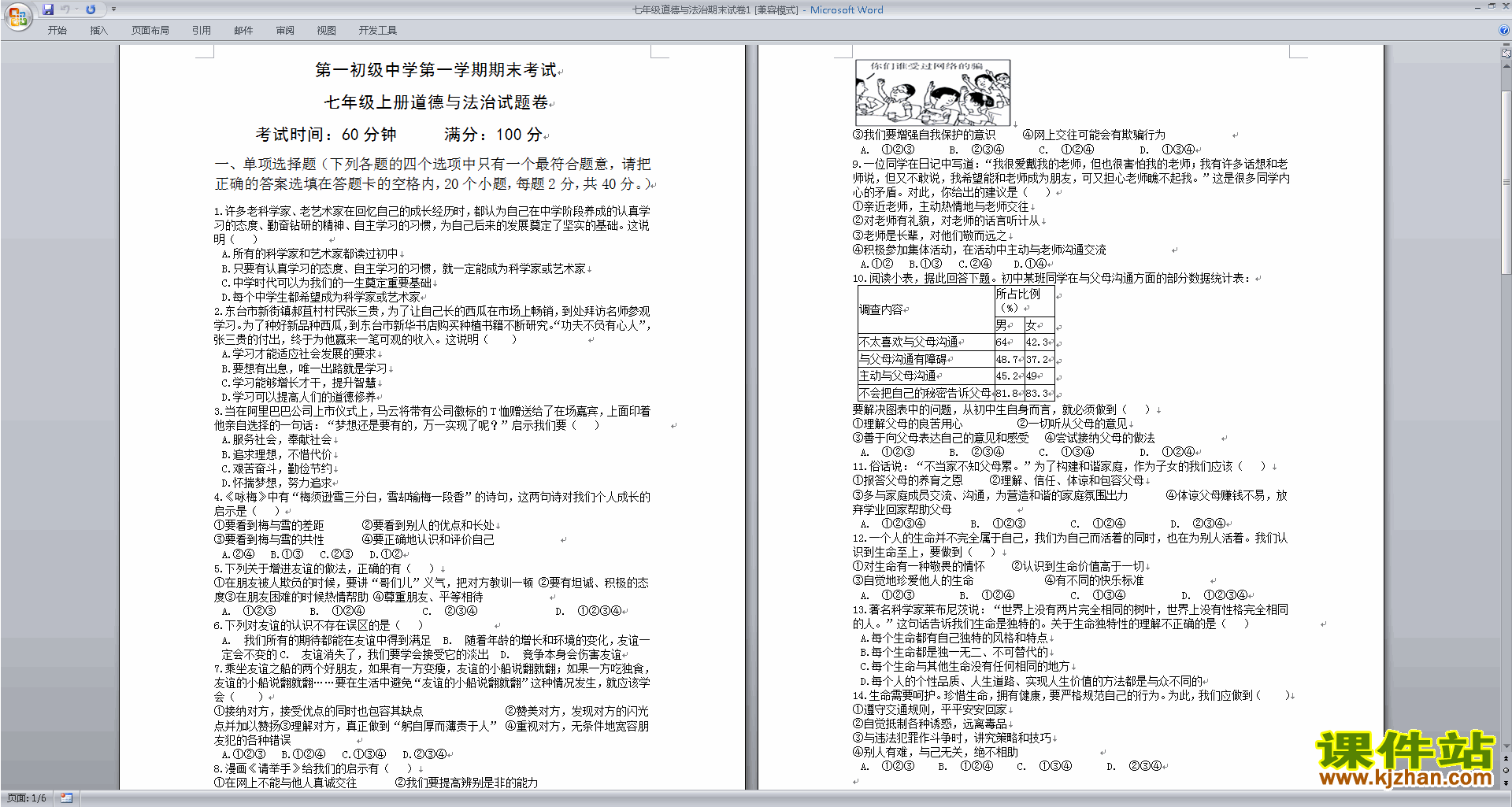The height and width of the screenshot is (807, 1512).
Task: Click the table header 所占比例
Action: tap(1018, 294)
